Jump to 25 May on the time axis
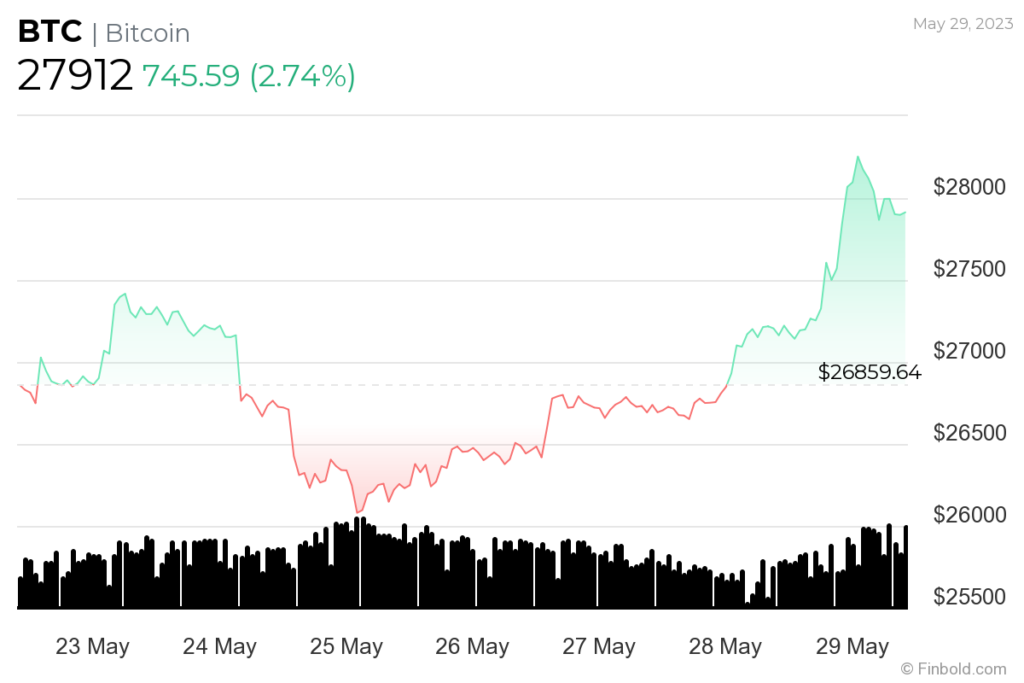The image size is (1024, 683). [346, 647]
